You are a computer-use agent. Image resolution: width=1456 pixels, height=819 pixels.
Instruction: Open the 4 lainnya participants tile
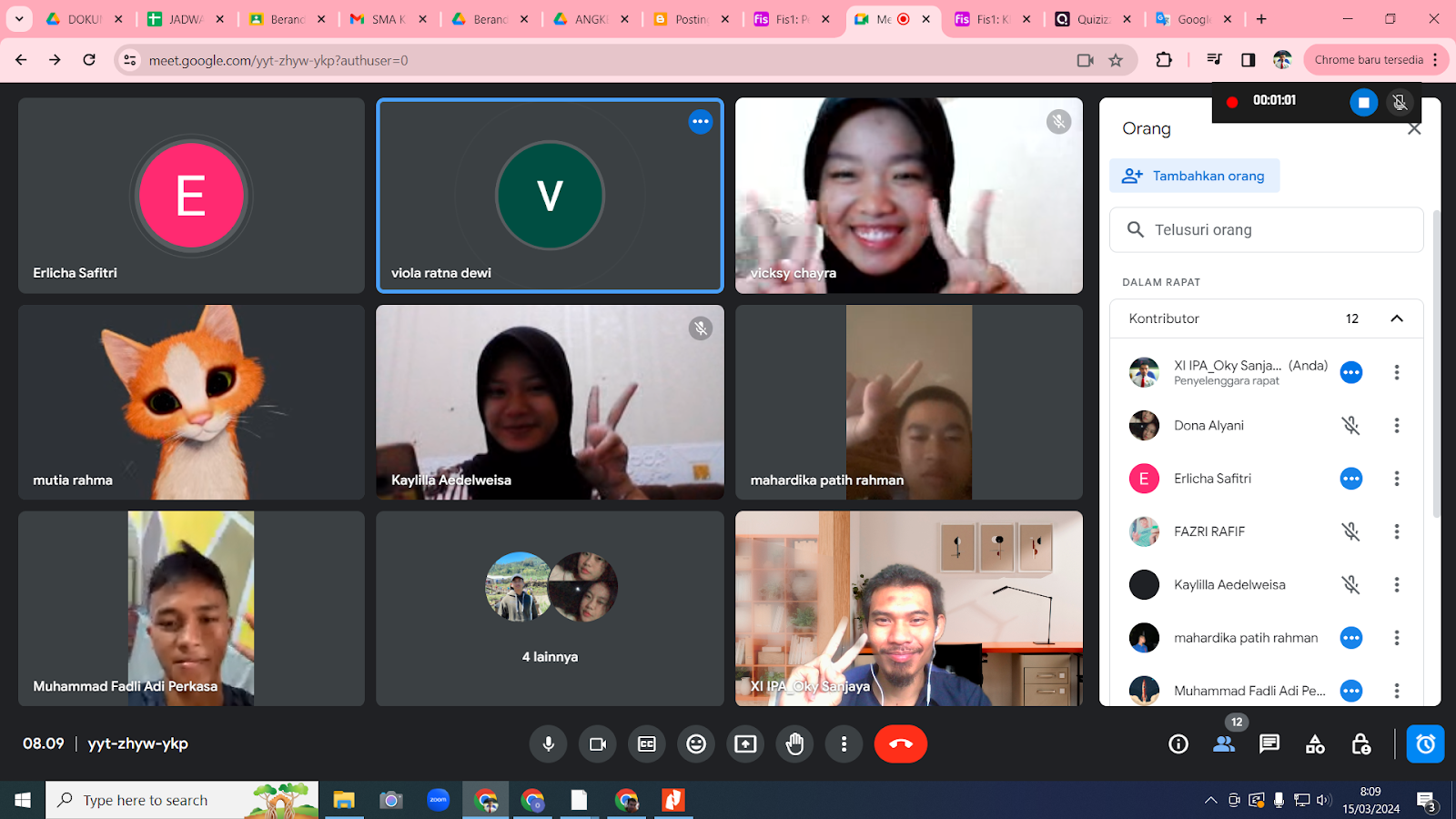550,608
